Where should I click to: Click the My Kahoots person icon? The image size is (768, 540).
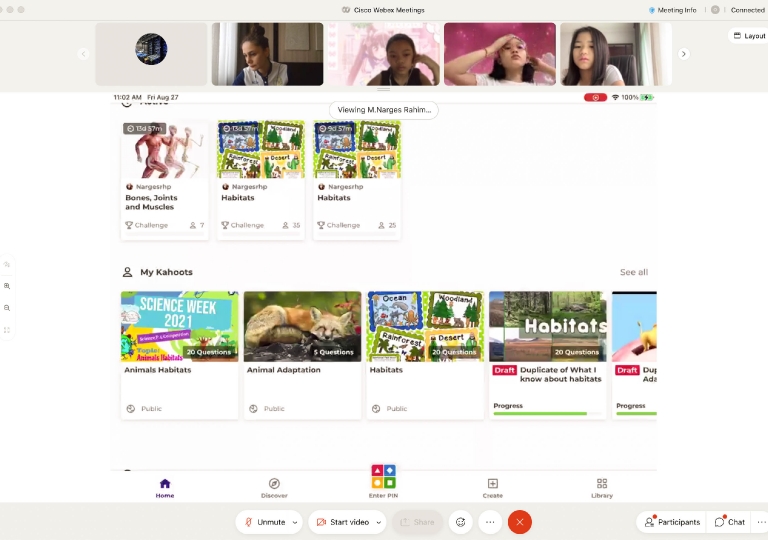[127, 272]
